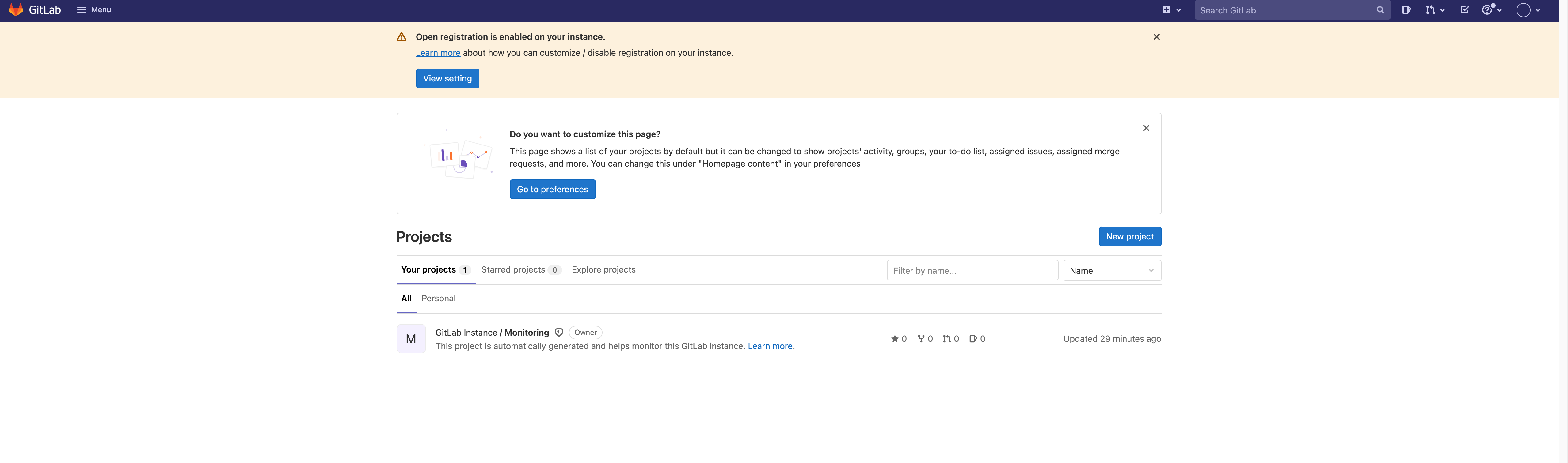Click the Owner role badge
The width and height of the screenshot is (1568, 463).
coord(585,333)
